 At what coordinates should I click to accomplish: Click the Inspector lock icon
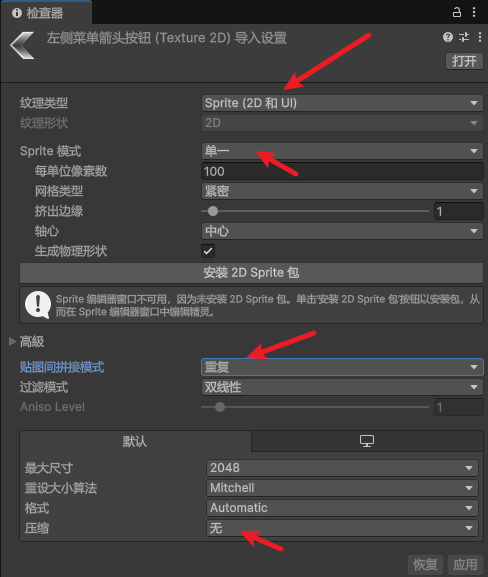[x=456, y=12]
